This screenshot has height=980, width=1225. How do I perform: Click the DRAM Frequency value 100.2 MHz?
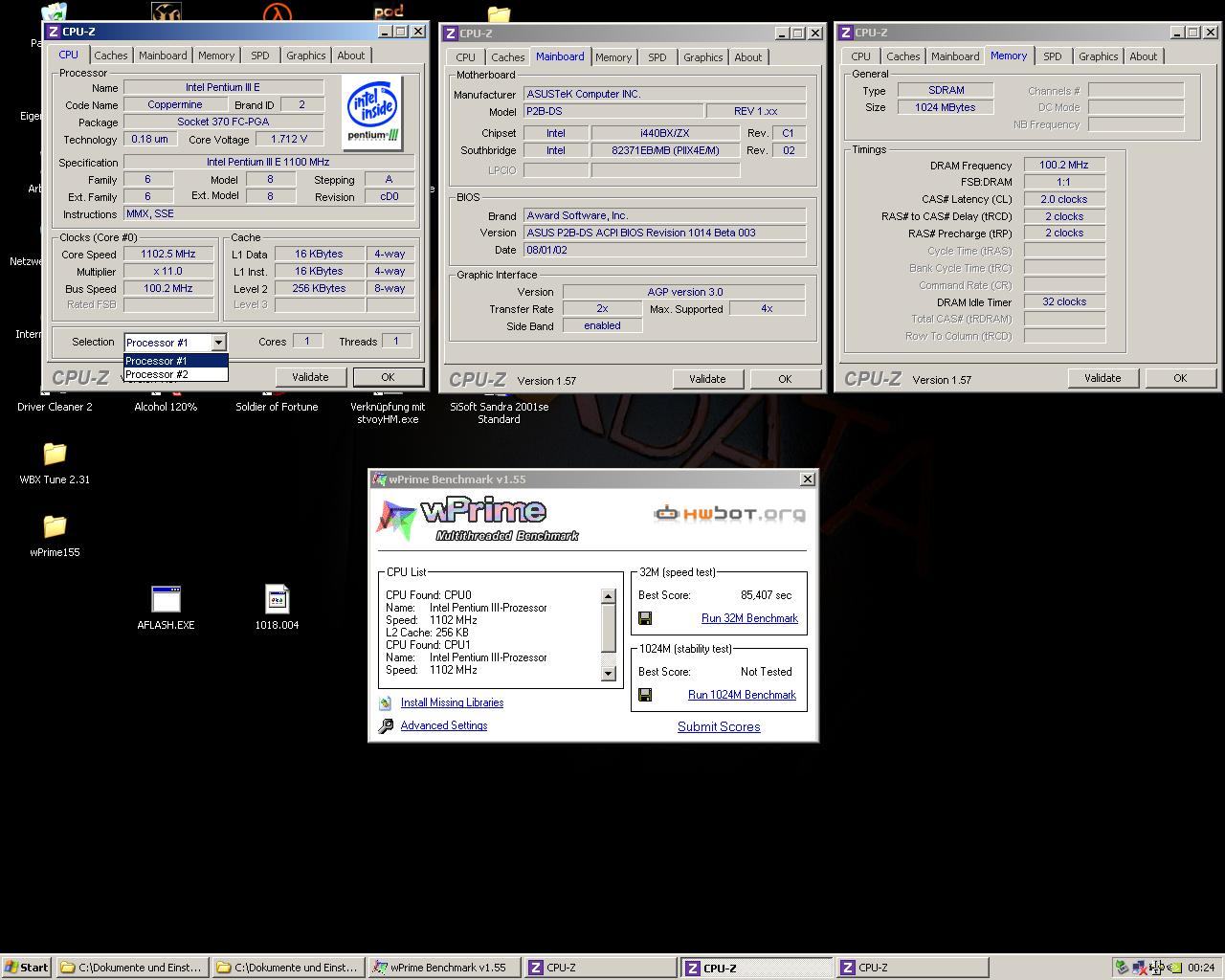[x=1064, y=165]
